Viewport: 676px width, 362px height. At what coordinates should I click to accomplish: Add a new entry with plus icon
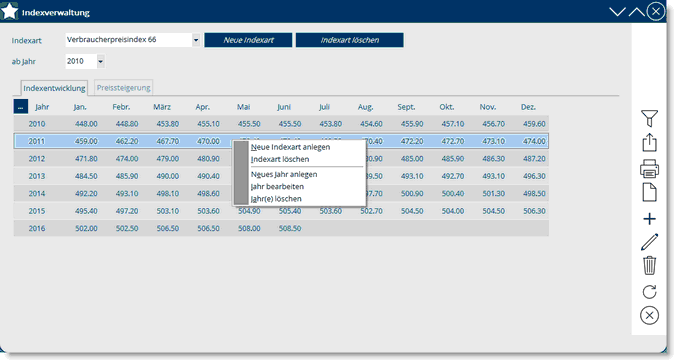[x=649, y=219]
